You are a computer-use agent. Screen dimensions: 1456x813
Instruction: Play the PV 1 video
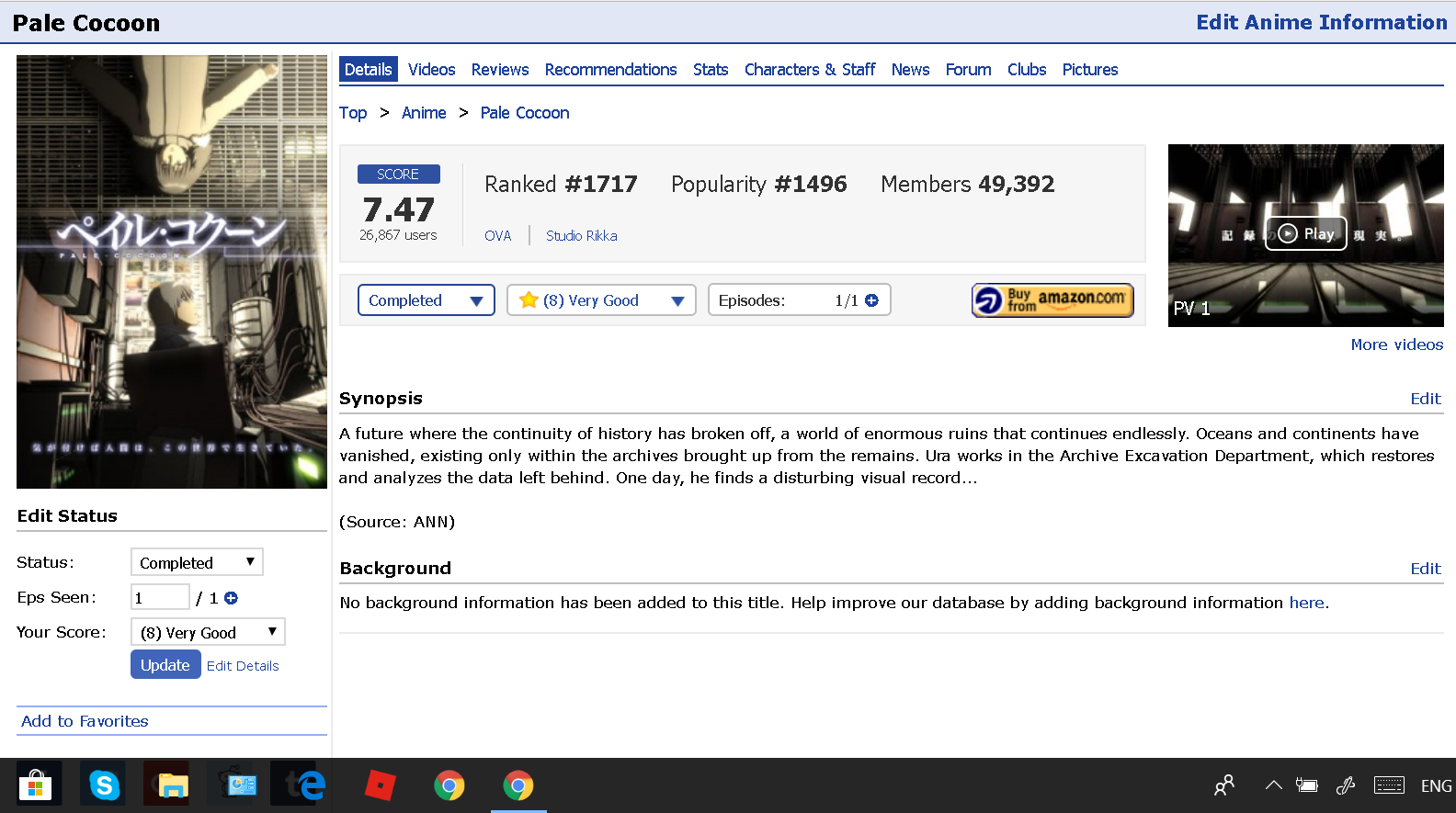point(1306,233)
